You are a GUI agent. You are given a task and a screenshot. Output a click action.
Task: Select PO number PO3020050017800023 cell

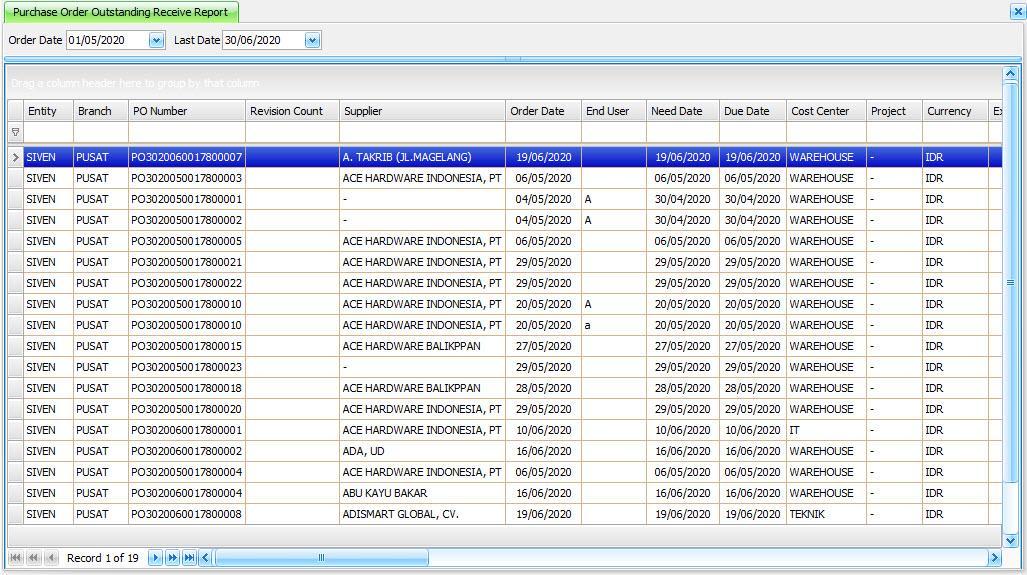187,367
